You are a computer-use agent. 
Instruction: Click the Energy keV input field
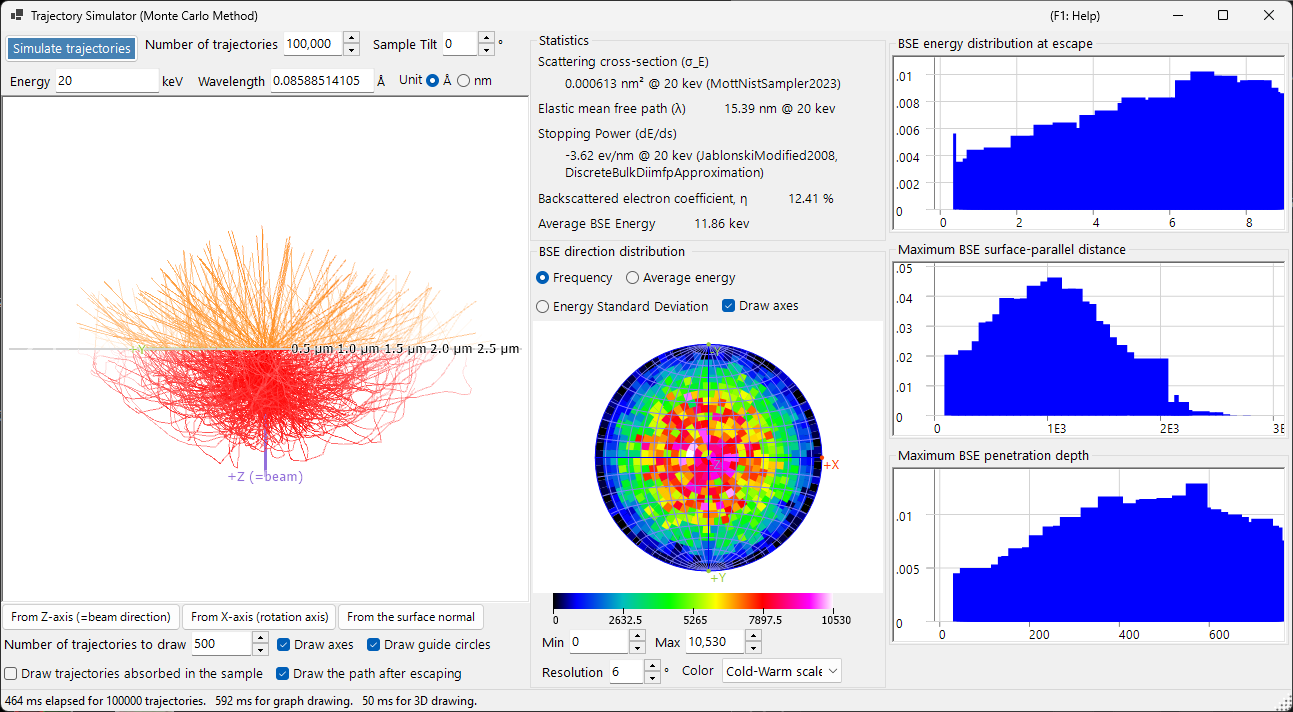click(107, 81)
